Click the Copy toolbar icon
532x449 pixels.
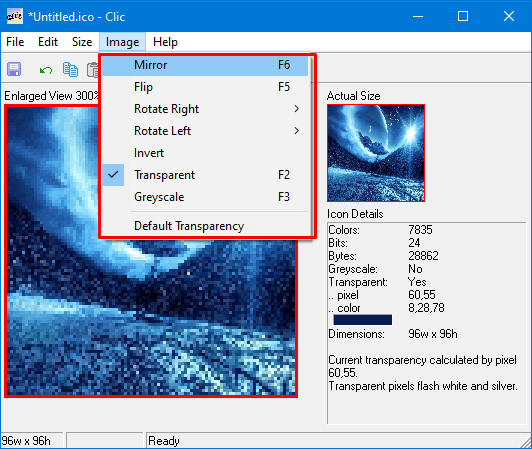tap(70, 70)
